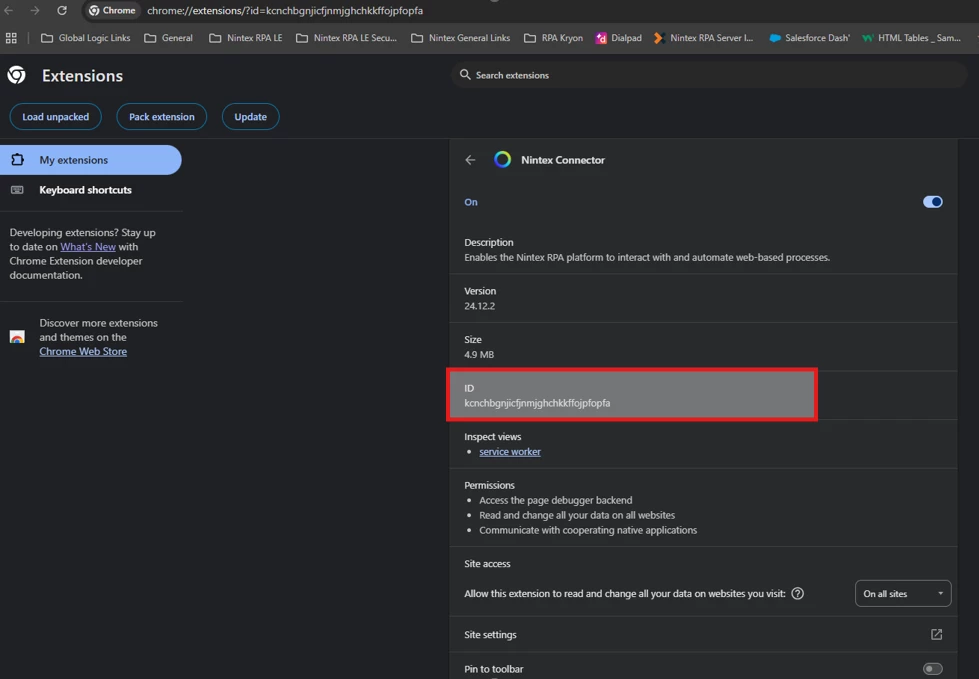Image resolution: width=979 pixels, height=679 pixels.
Task: Open the HTML Tables _ Sam... bookmark
Action: [911, 38]
